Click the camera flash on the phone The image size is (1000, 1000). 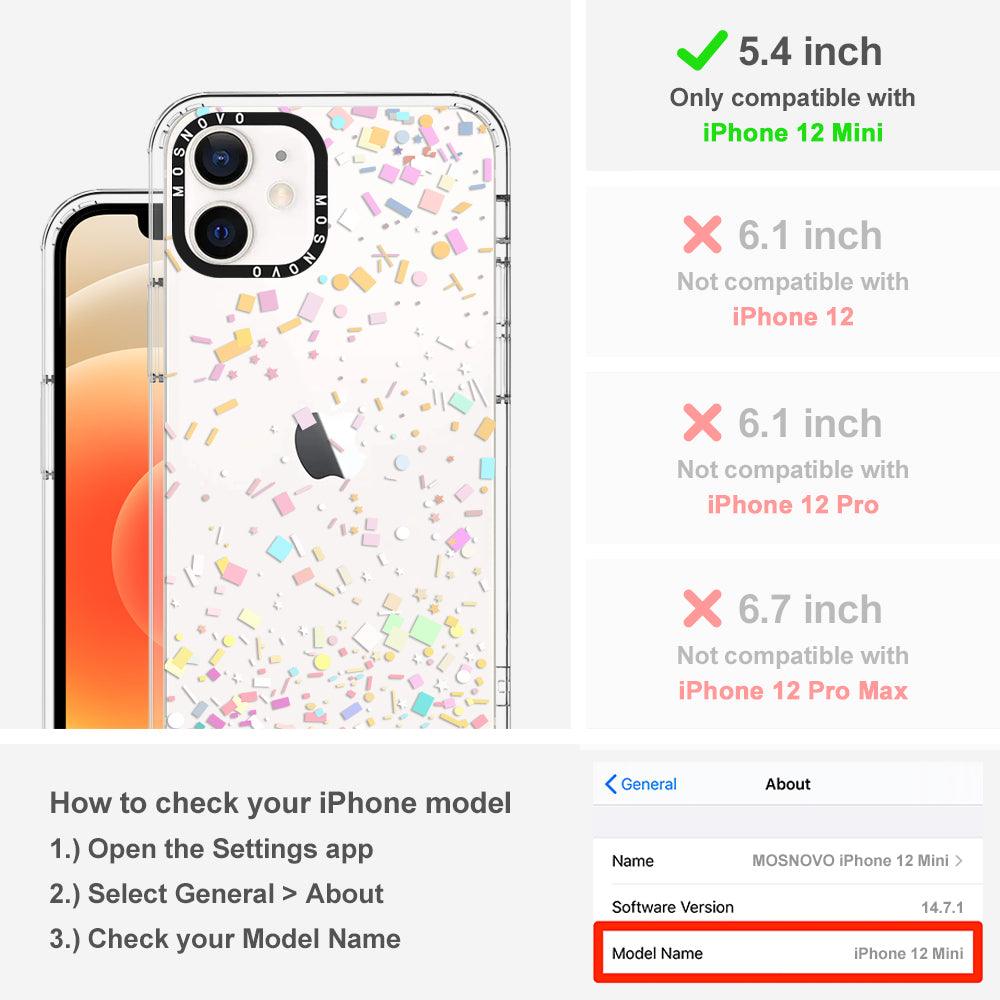(281, 195)
